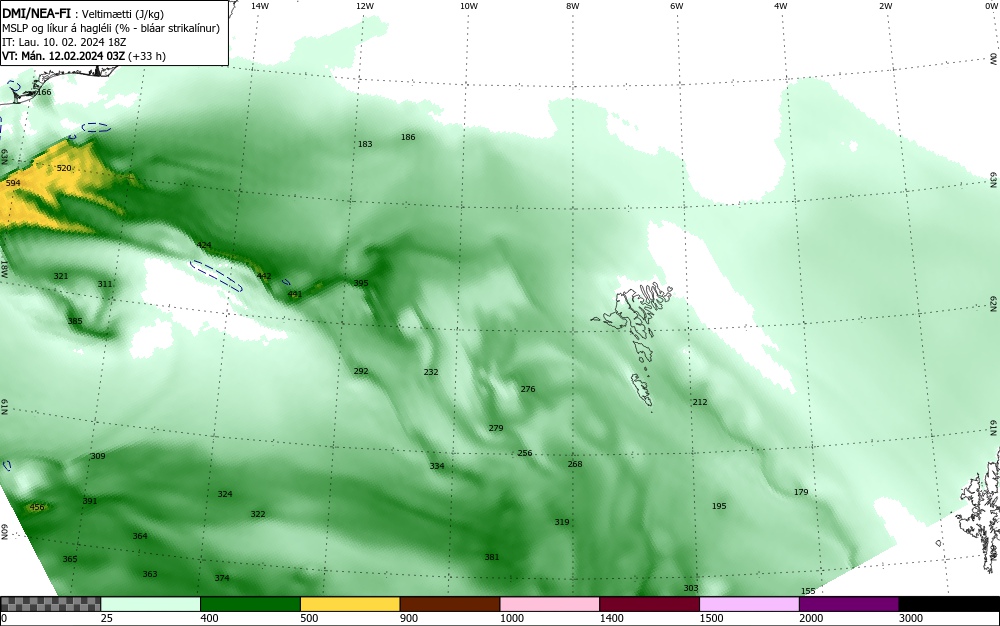
Task: Click the map value 166 near the coastline
Action: (x=43, y=92)
